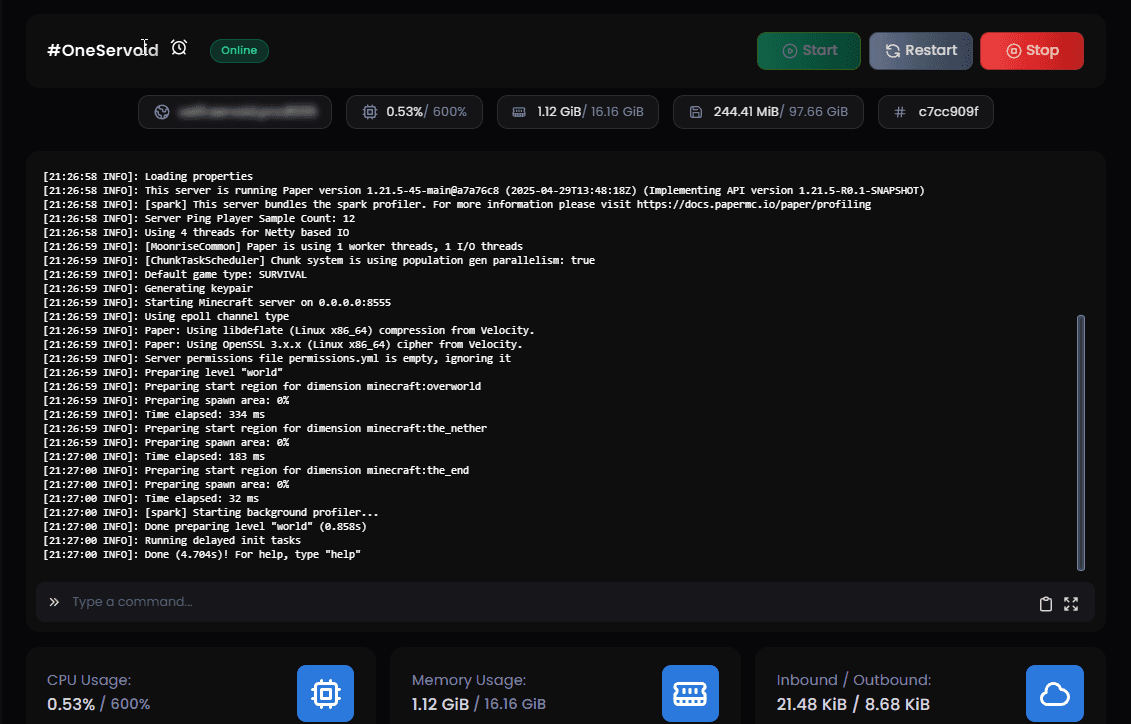Viewport: 1131px width, 724px height.
Task: Click the blue CPU chip icon
Action: pyautogui.click(x=325, y=693)
